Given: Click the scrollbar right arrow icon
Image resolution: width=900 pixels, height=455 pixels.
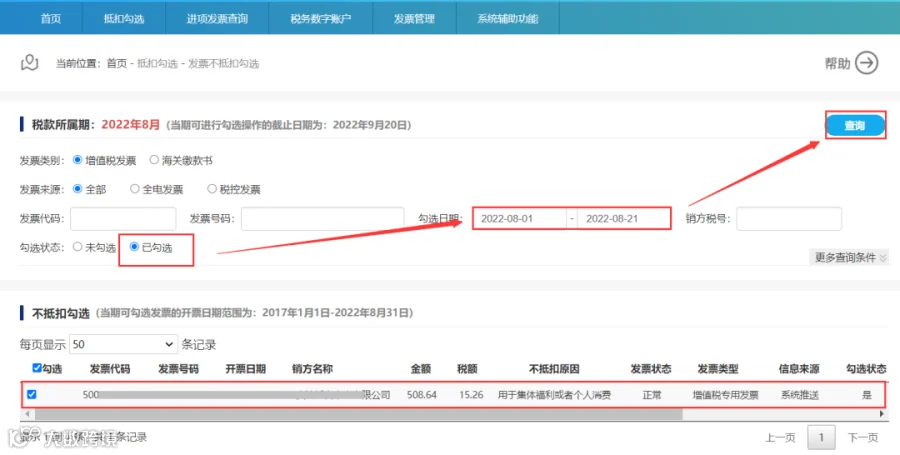Looking at the screenshot, I should (x=882, y=414).
